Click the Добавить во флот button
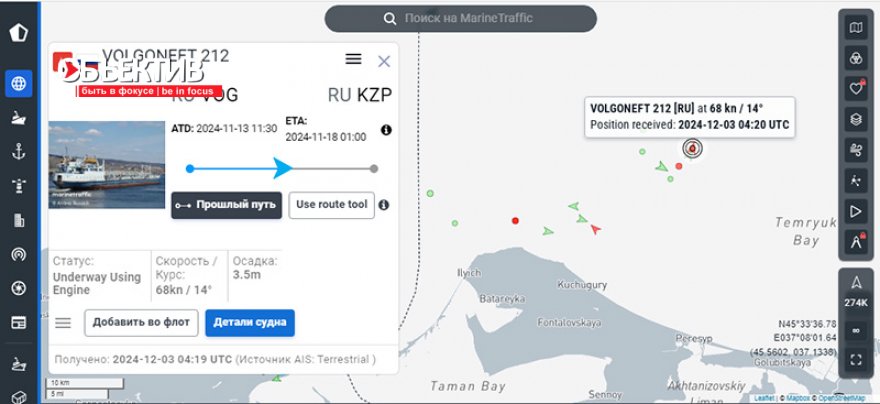 [x=141, y=323]
